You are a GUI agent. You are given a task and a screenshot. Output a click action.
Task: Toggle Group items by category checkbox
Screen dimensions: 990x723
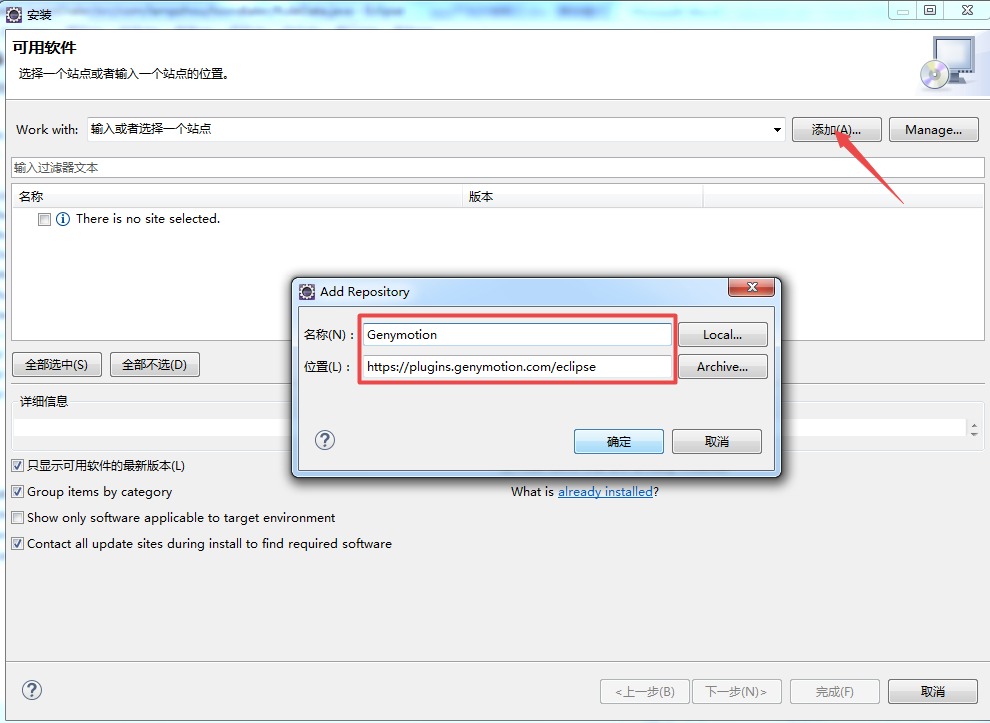18,491
